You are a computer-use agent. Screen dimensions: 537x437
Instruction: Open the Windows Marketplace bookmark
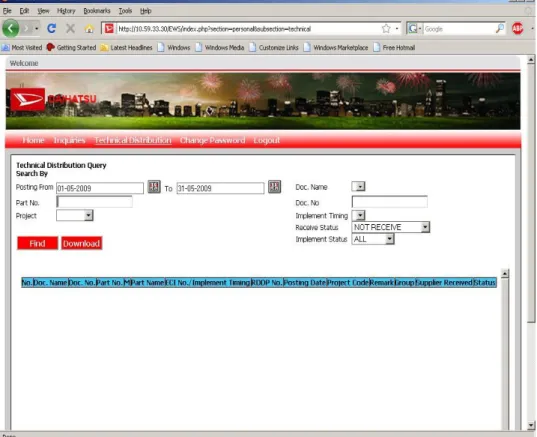pos(336,48)
